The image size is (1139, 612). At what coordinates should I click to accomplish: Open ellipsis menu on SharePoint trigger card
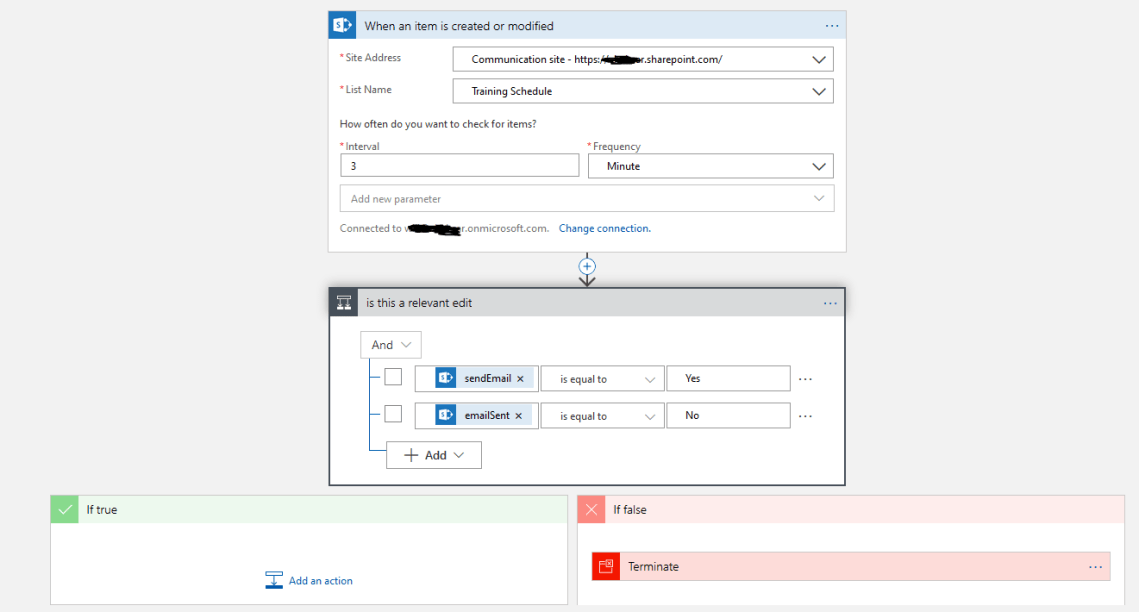[831, 26]
